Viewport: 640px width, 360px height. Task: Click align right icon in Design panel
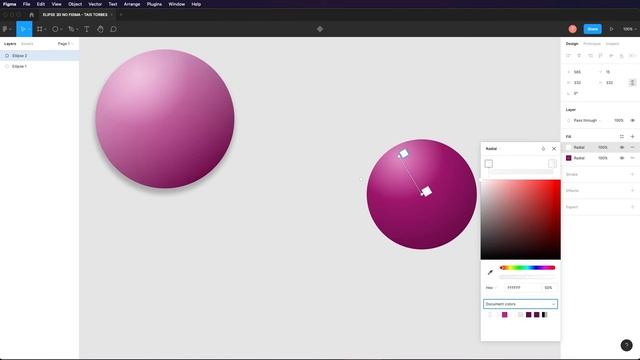[590, 56]
